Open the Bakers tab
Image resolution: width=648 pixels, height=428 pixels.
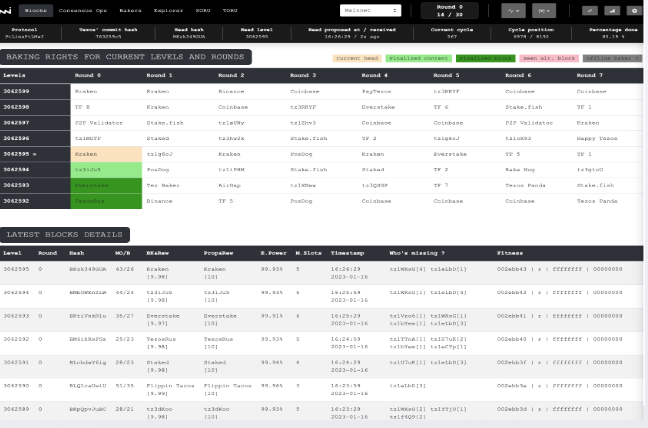131,11
